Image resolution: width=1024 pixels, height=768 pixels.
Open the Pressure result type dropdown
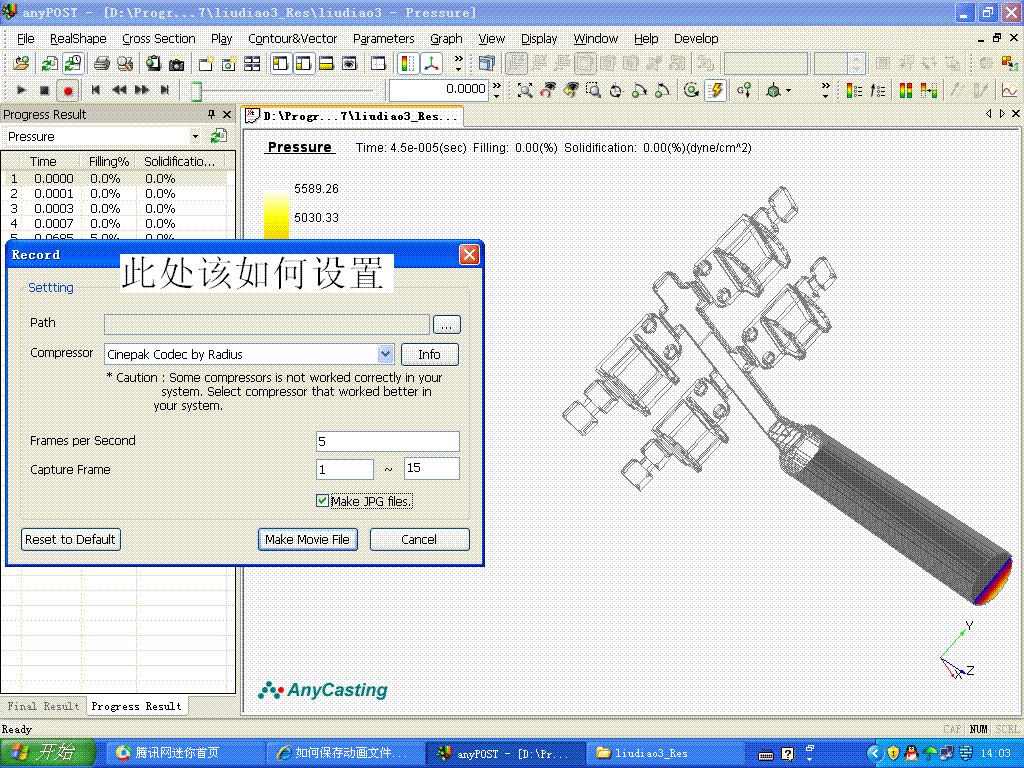point(195,136)
